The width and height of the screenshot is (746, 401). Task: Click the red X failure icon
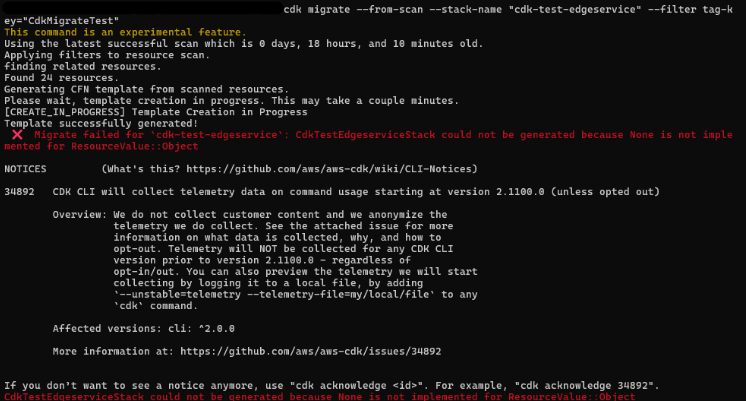17,135
